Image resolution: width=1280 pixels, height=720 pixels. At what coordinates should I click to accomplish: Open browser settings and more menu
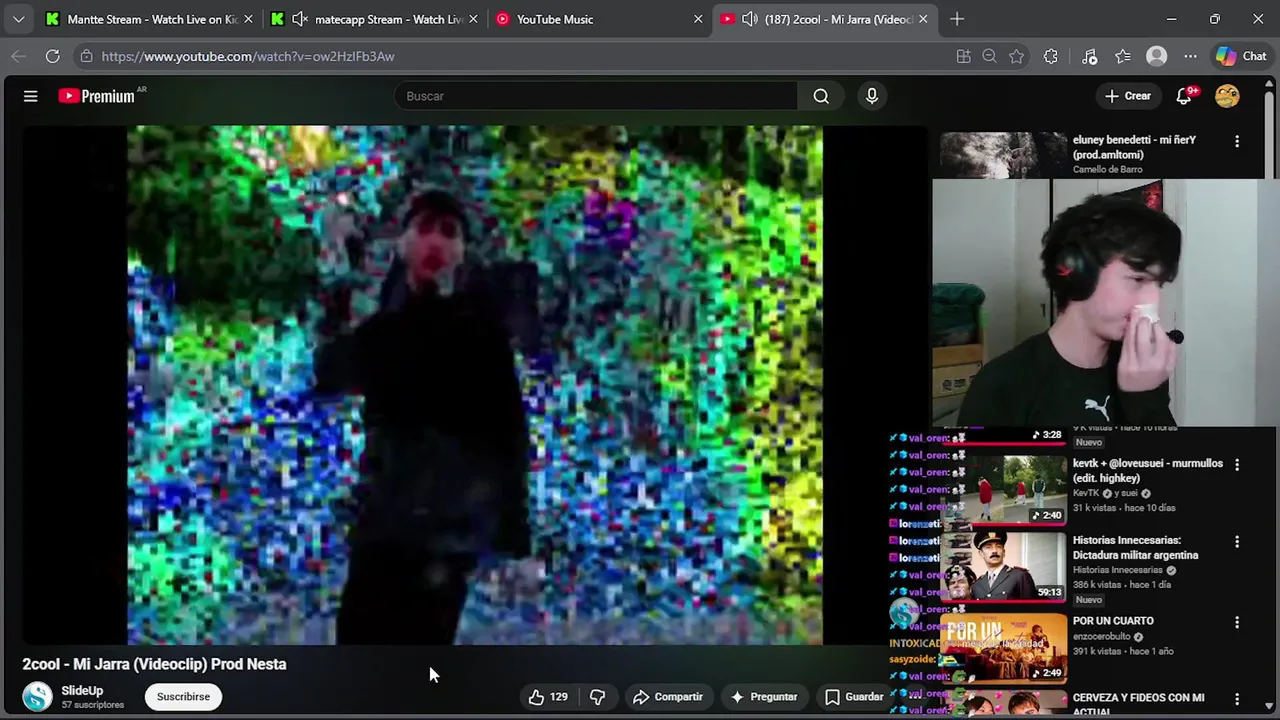pyautogui.click(x=1190, y=56)
